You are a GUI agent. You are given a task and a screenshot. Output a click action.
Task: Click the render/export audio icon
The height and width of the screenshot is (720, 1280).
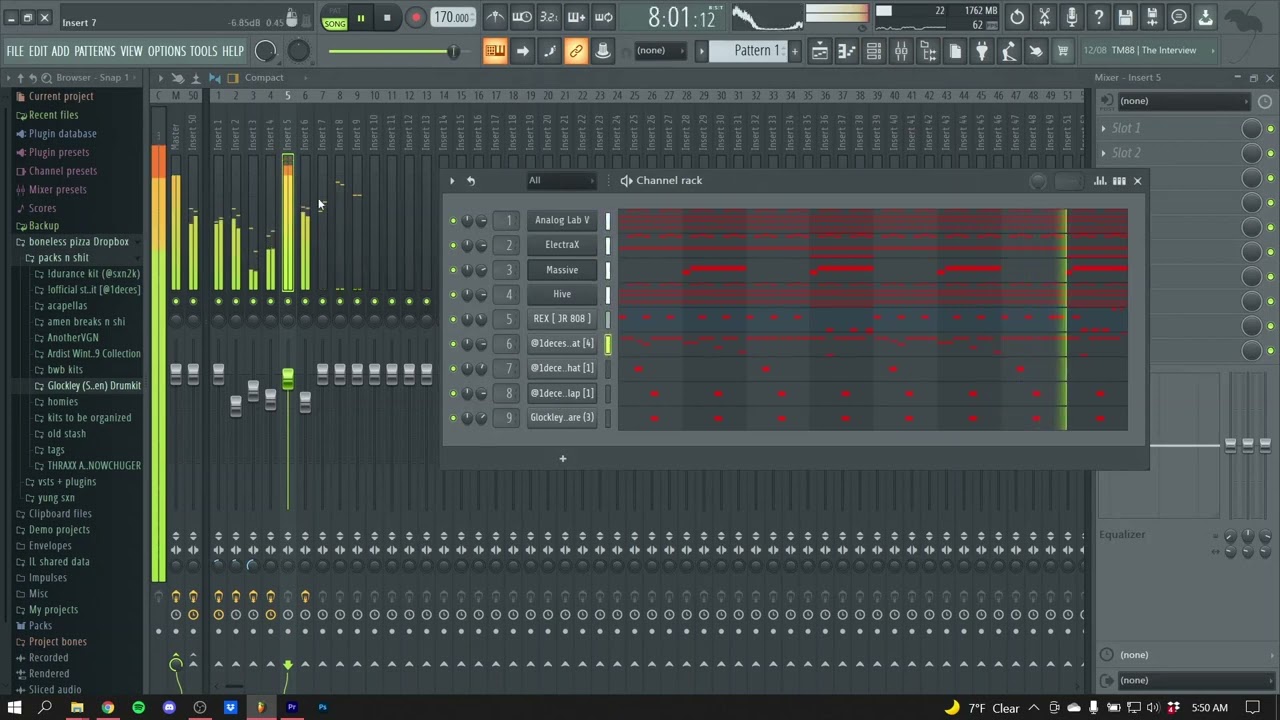[x=1152, y=17]
